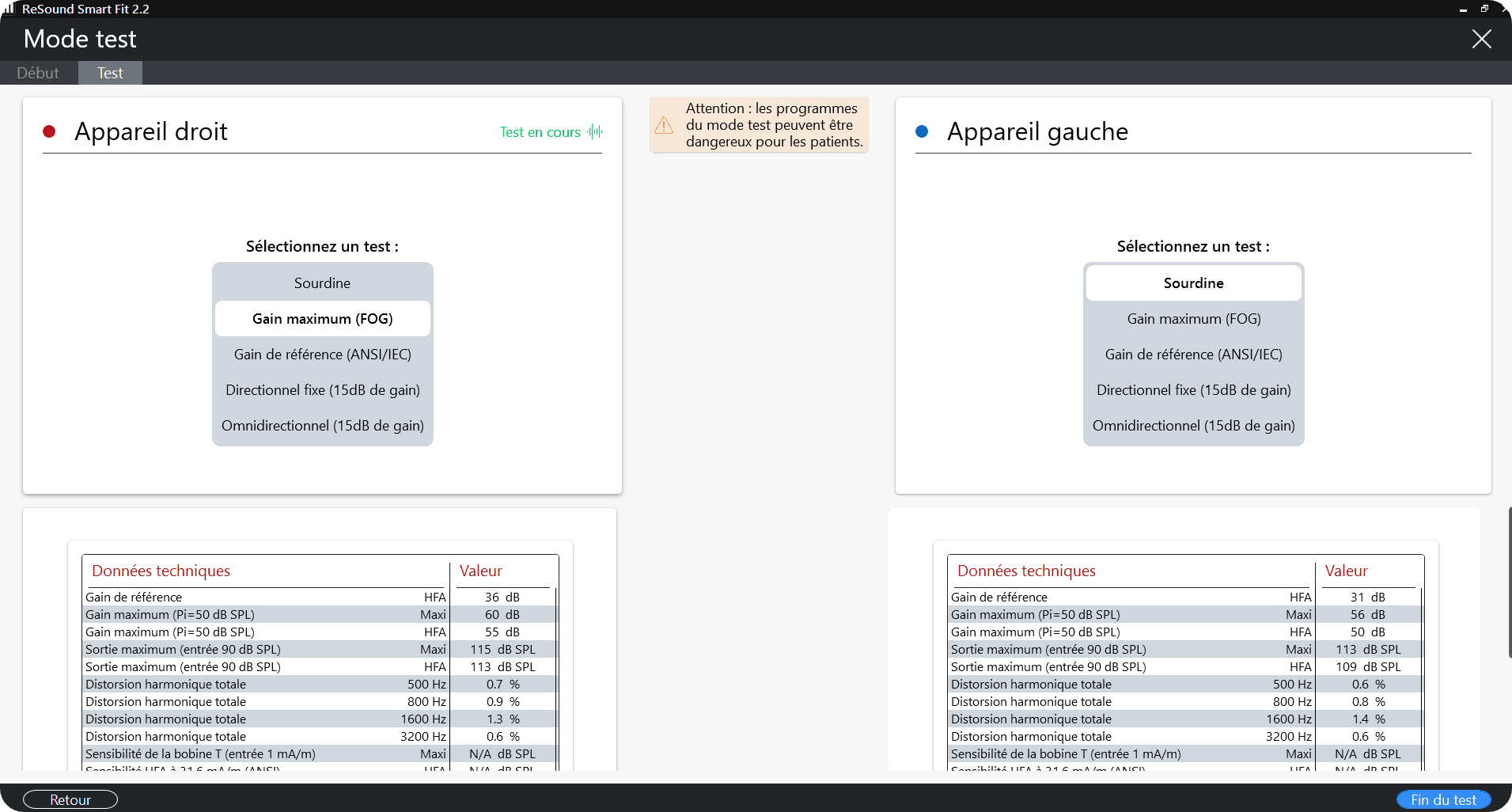Screen dimensions: 1512x812
Task: Open the Test tab
Action: 110,73
